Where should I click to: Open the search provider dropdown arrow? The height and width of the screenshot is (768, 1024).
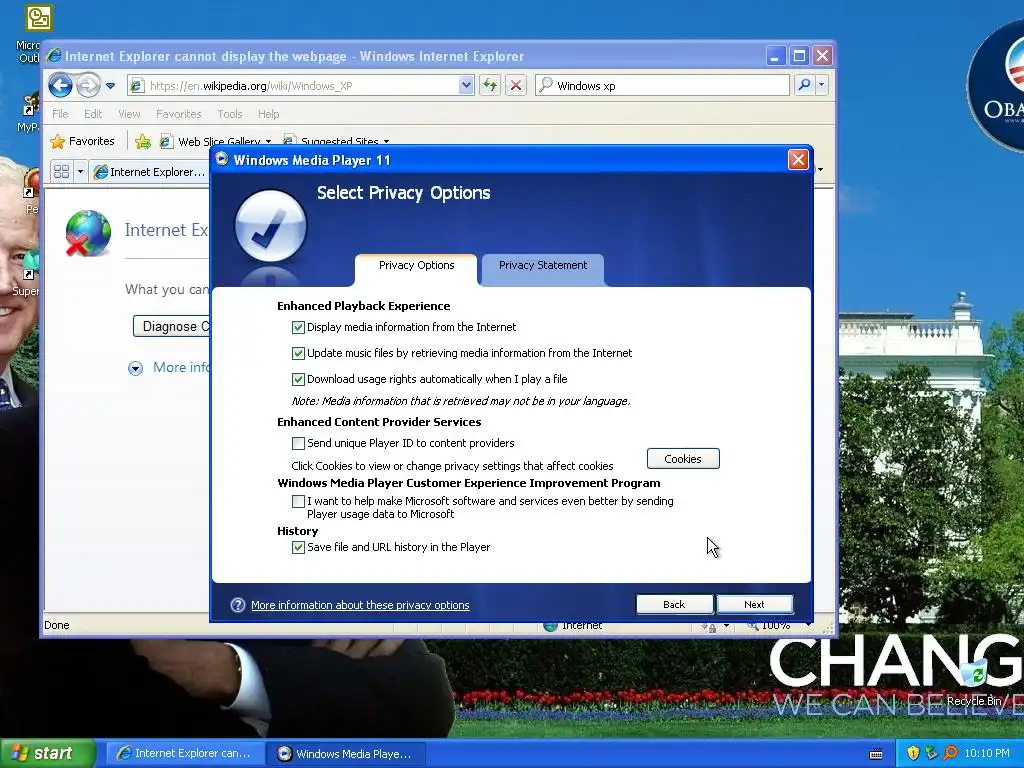point(822,85)
